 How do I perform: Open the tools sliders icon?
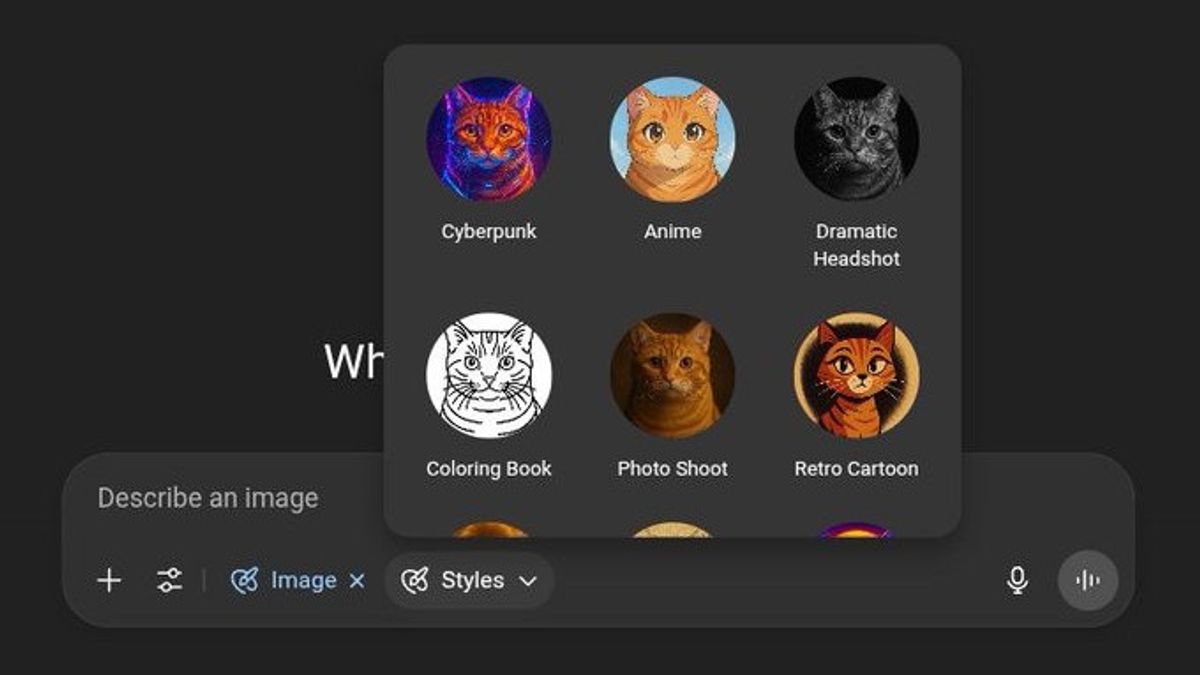(x=169, y=580)
